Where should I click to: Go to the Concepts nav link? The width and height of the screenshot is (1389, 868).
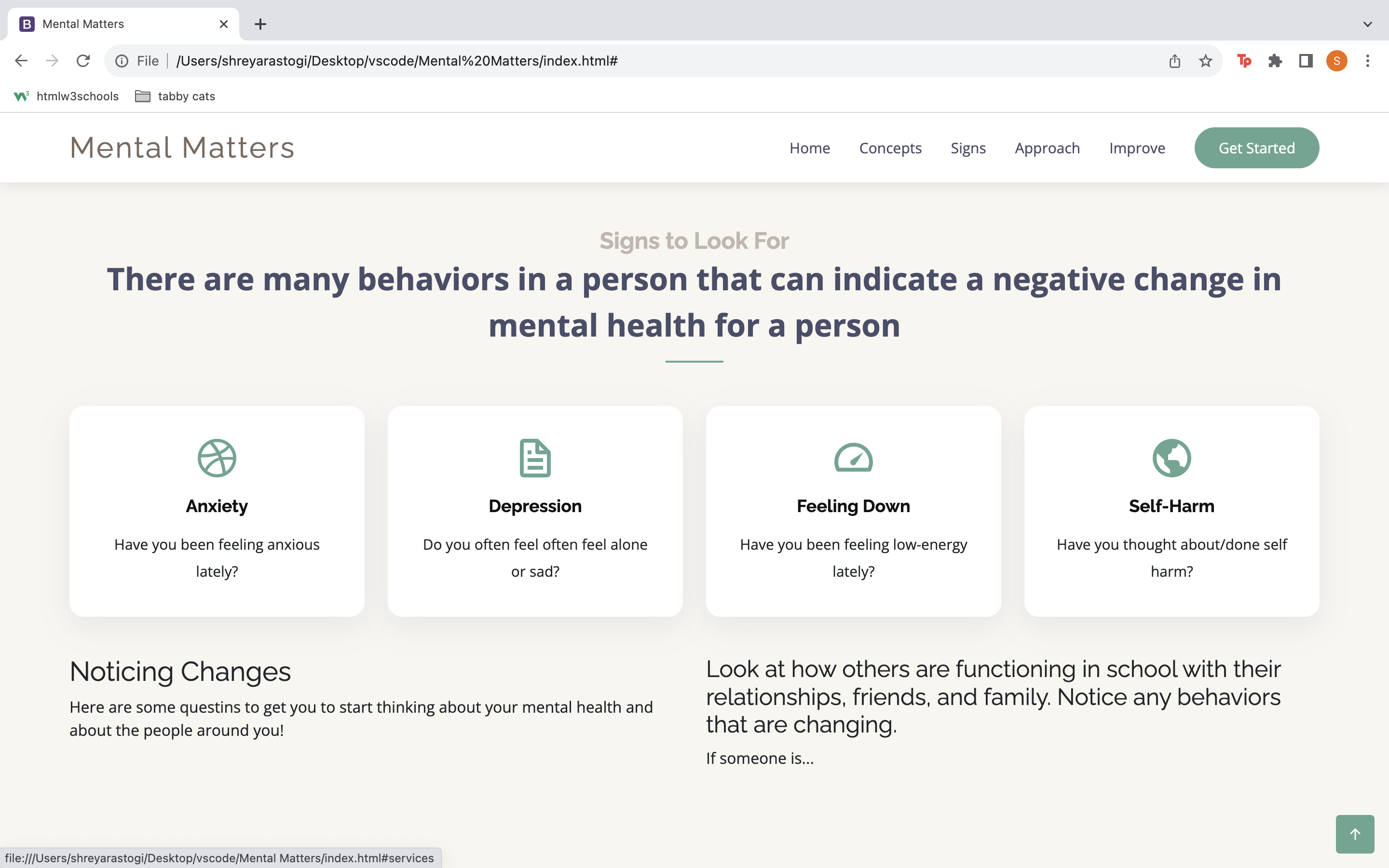890,148
